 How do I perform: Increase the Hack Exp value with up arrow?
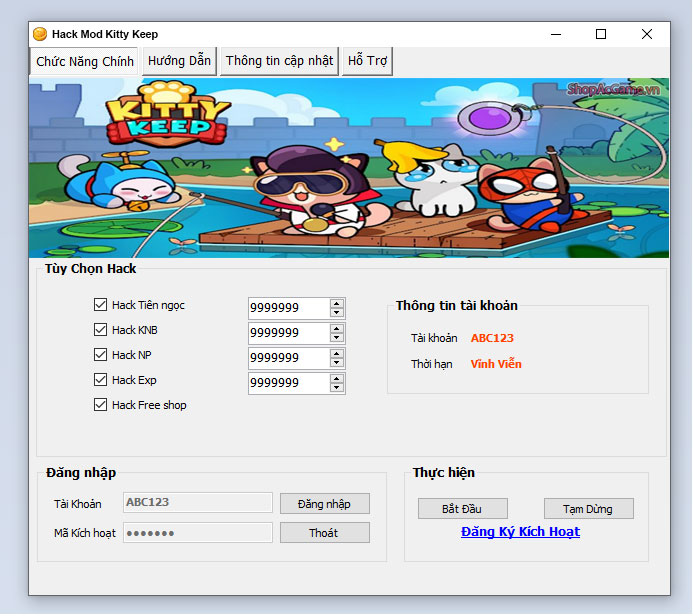[x=337, y=379]
